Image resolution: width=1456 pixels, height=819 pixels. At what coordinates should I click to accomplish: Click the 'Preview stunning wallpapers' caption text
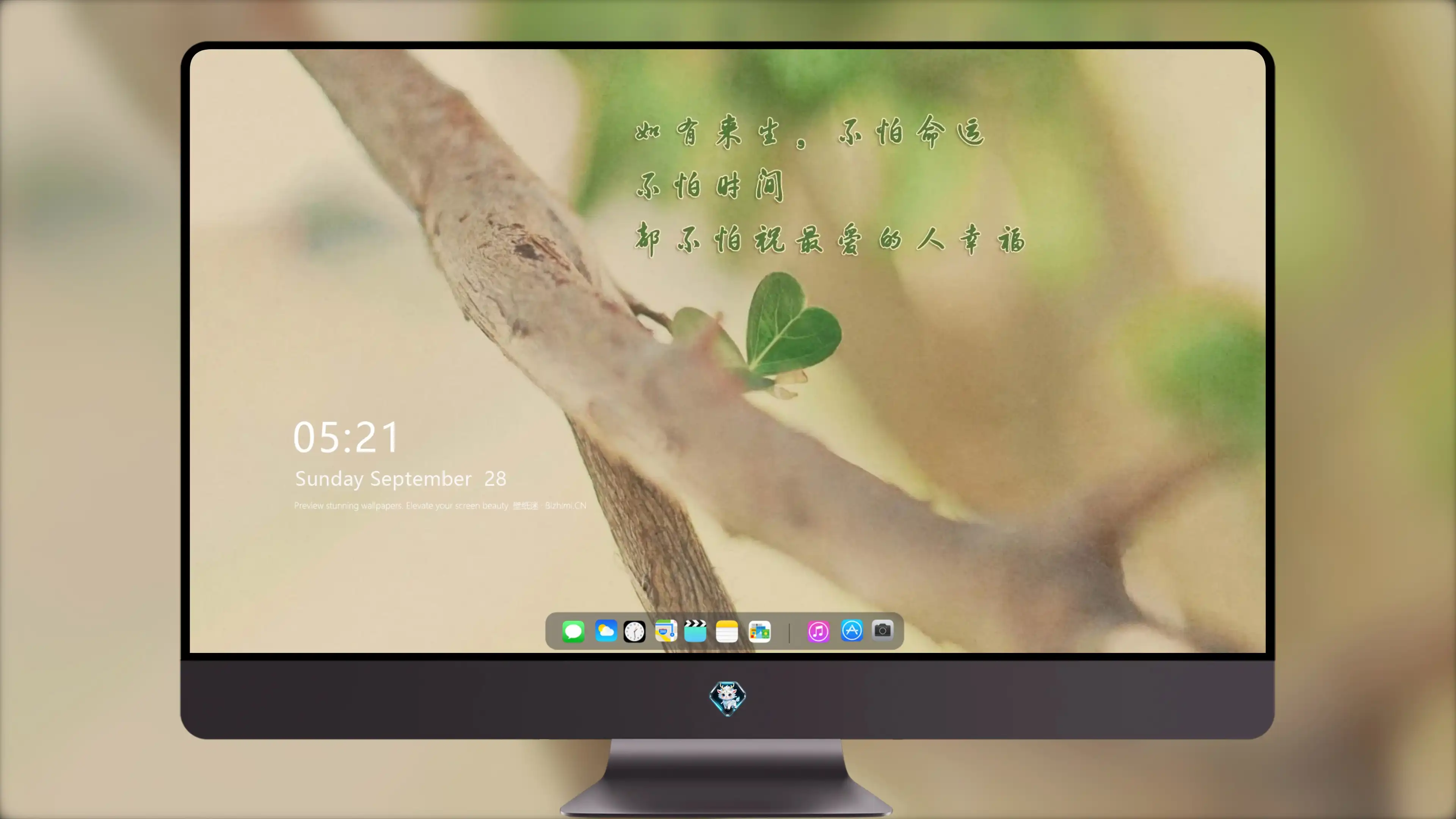click(x=440, y=505)
